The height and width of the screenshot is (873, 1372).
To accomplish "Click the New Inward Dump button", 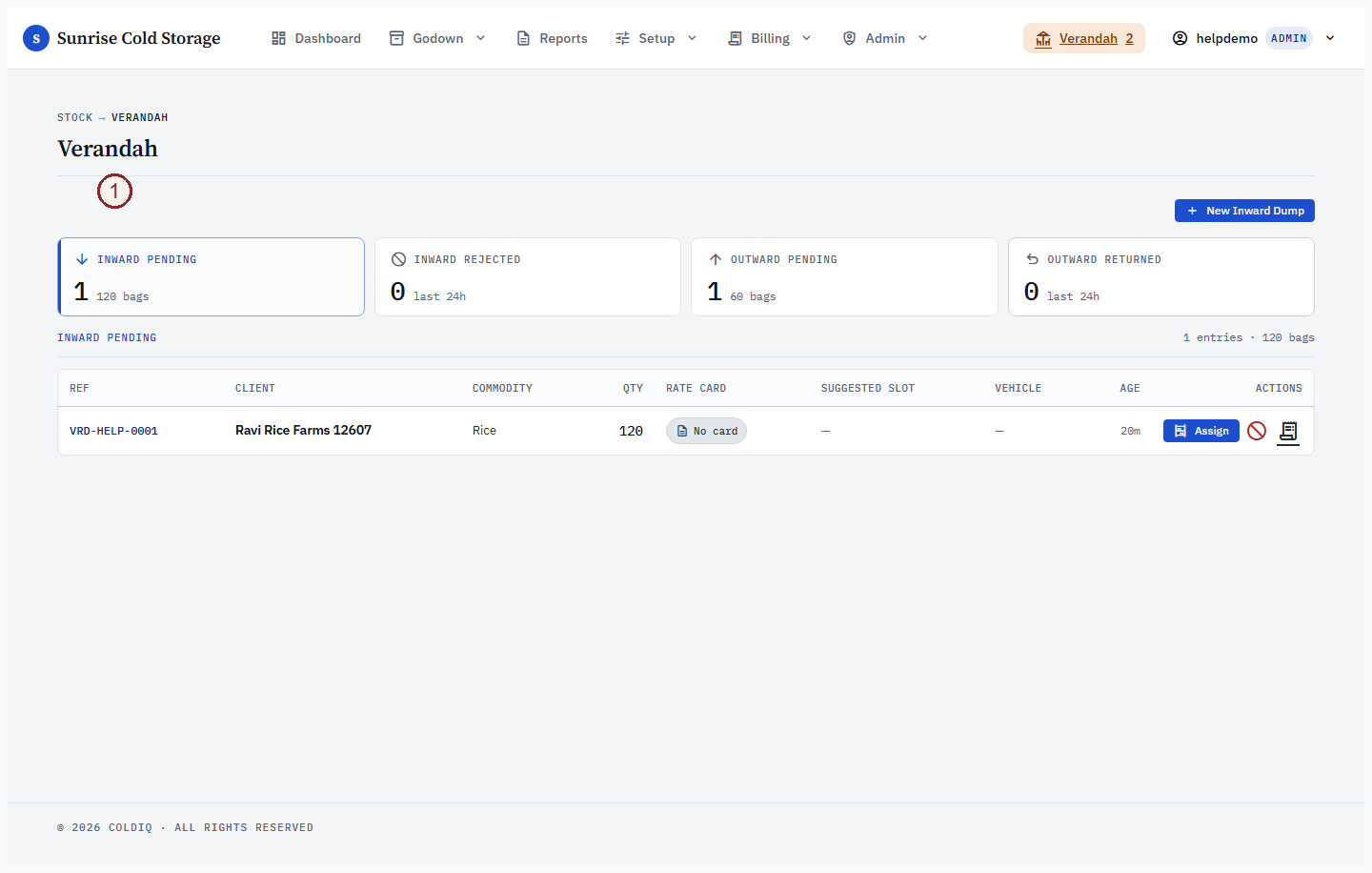I will click(1244, 211).
